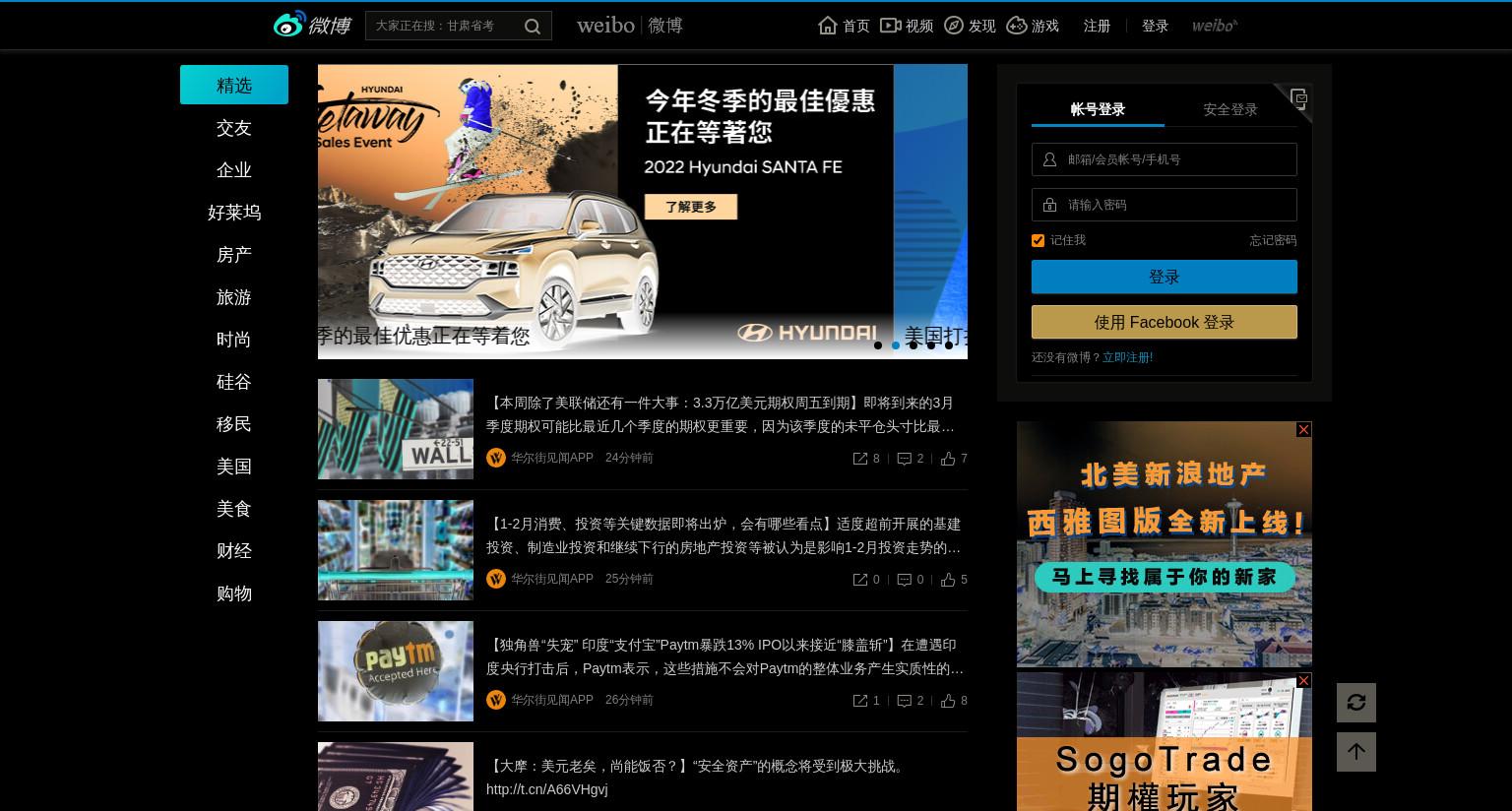Click the Weibo logo in the header
Image resolution: width=1512 pixels, height=811 pixels.
312,25
